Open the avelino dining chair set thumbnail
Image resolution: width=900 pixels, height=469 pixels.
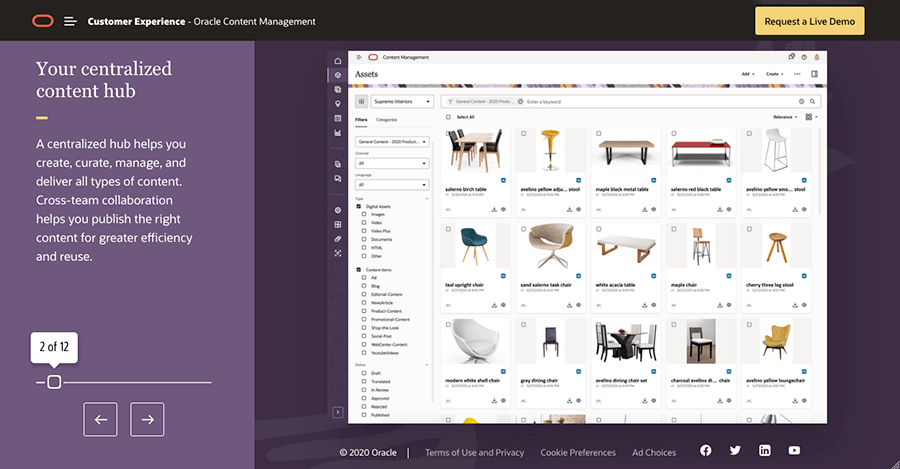[x=626, y=342]
